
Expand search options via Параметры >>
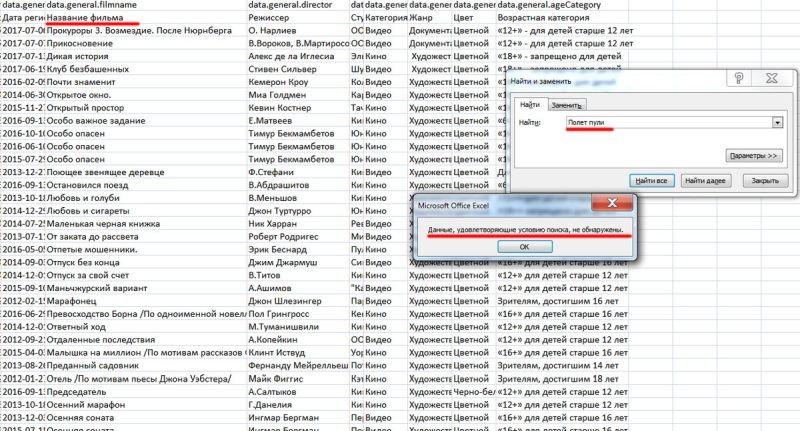click(x=753, y=155)
